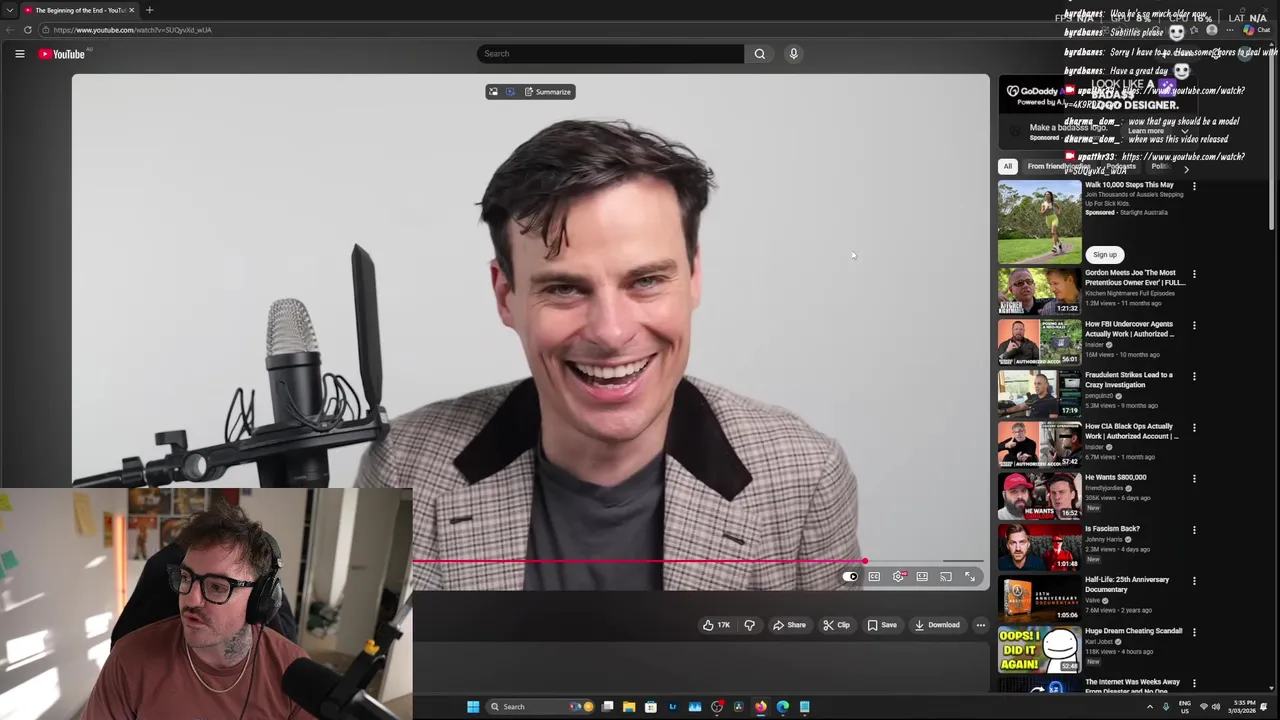This screenshot has height=720, width=1280.
Task: Toggle the autoplay switch in the player
Action: [850, 577]
